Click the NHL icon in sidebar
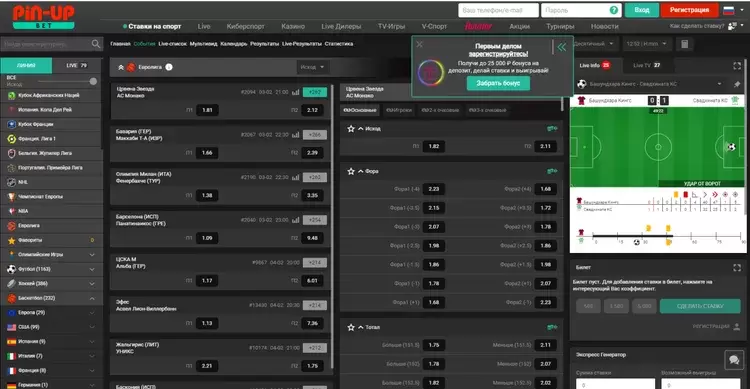Image resolution: width=750 pixels, height=389 pixels. coord(11,182)
